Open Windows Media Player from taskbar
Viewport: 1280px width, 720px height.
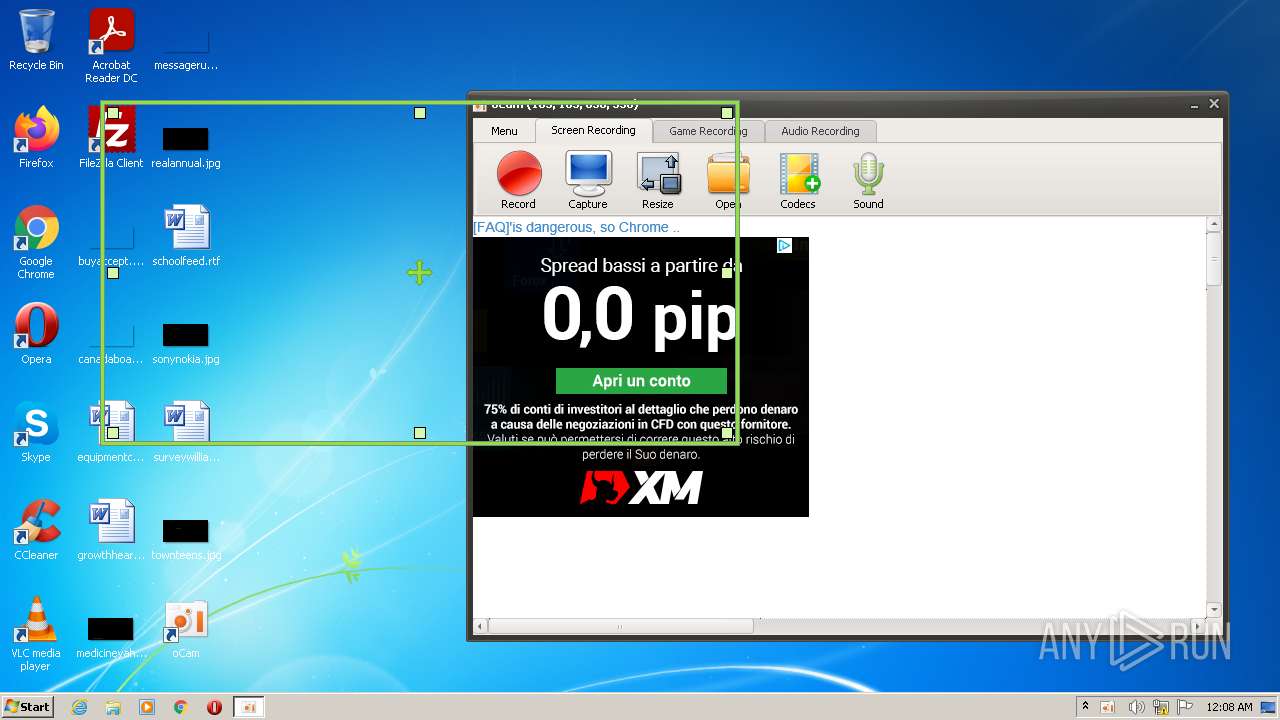tap(147, 707)
